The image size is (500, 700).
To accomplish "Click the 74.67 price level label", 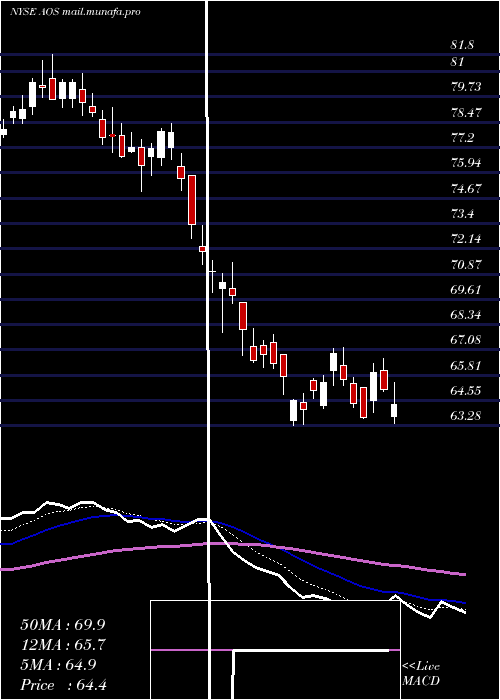I will (x=466, y=189).
